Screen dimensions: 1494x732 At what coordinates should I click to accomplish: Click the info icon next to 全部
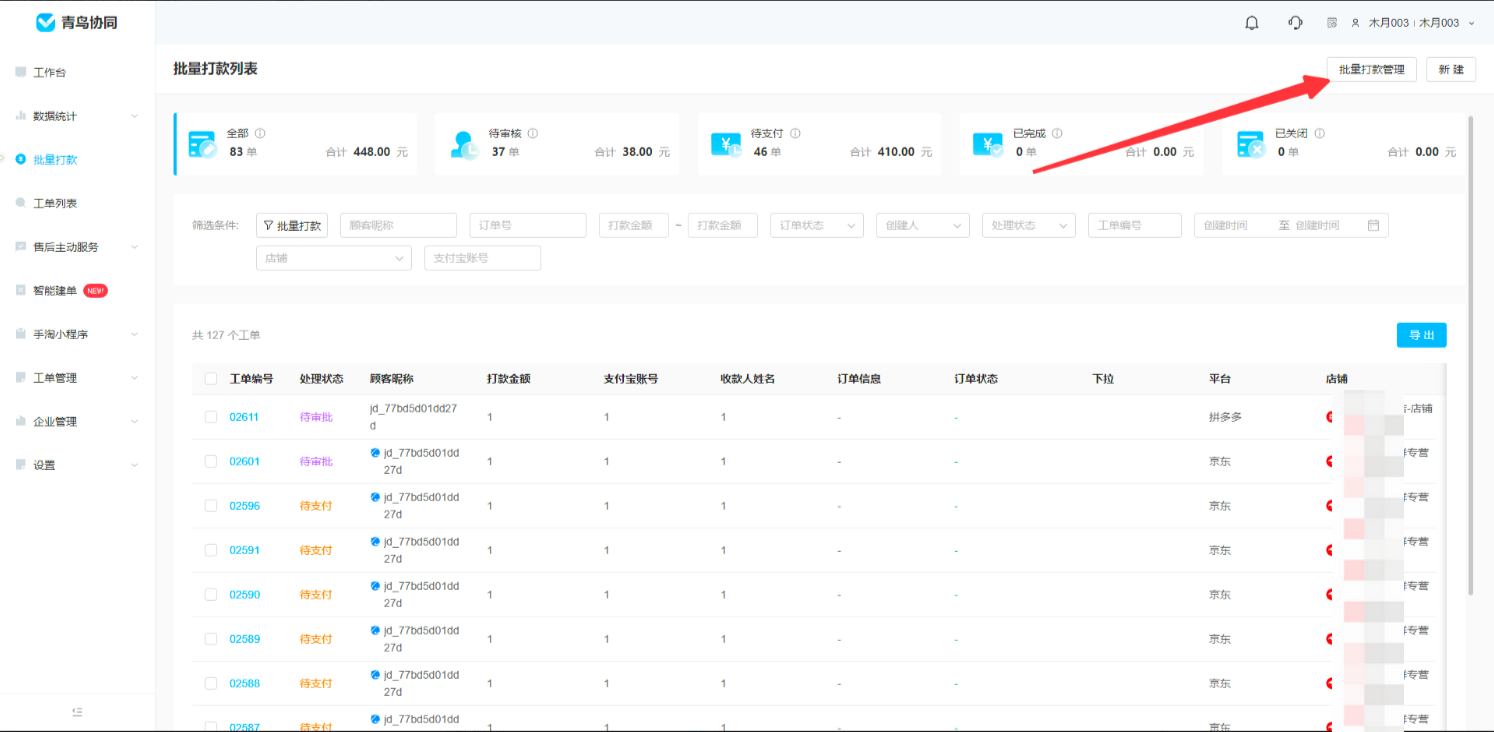point(260,133)
